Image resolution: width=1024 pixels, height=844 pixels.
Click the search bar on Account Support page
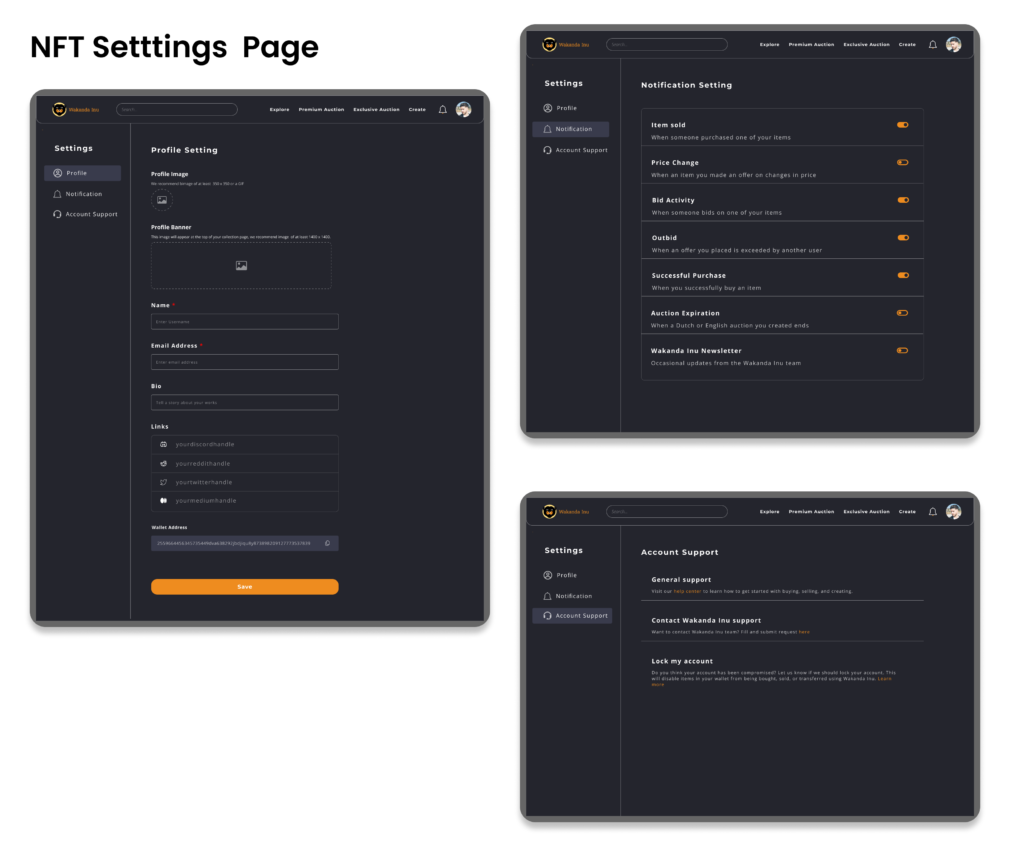pos(666,511)
